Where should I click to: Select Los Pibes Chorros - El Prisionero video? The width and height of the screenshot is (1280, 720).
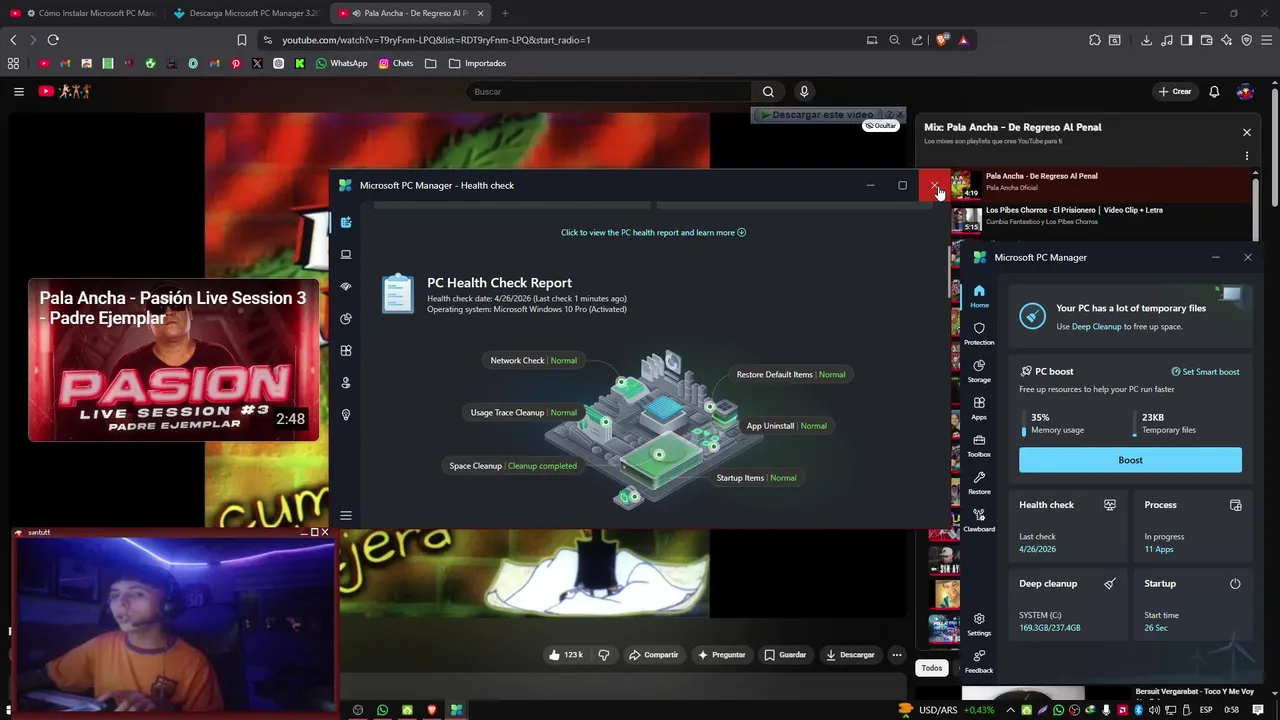1100,217
